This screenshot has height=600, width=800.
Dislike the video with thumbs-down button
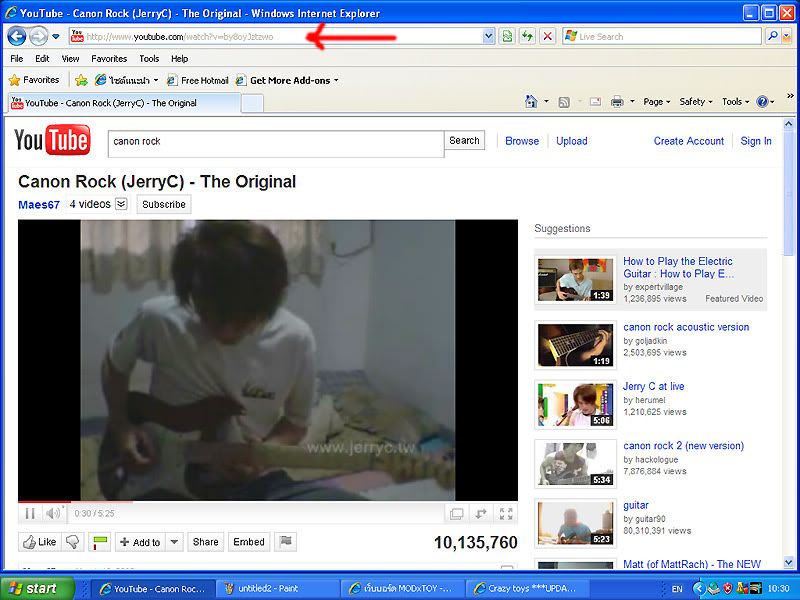73,542
